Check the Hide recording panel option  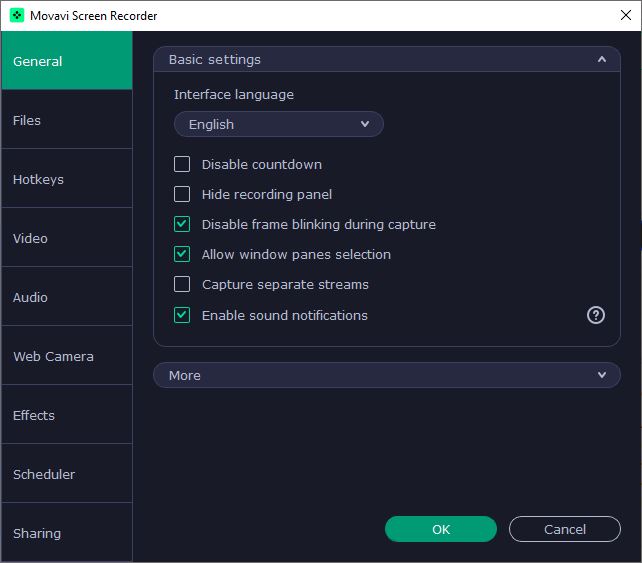click(x=182, y=194)
